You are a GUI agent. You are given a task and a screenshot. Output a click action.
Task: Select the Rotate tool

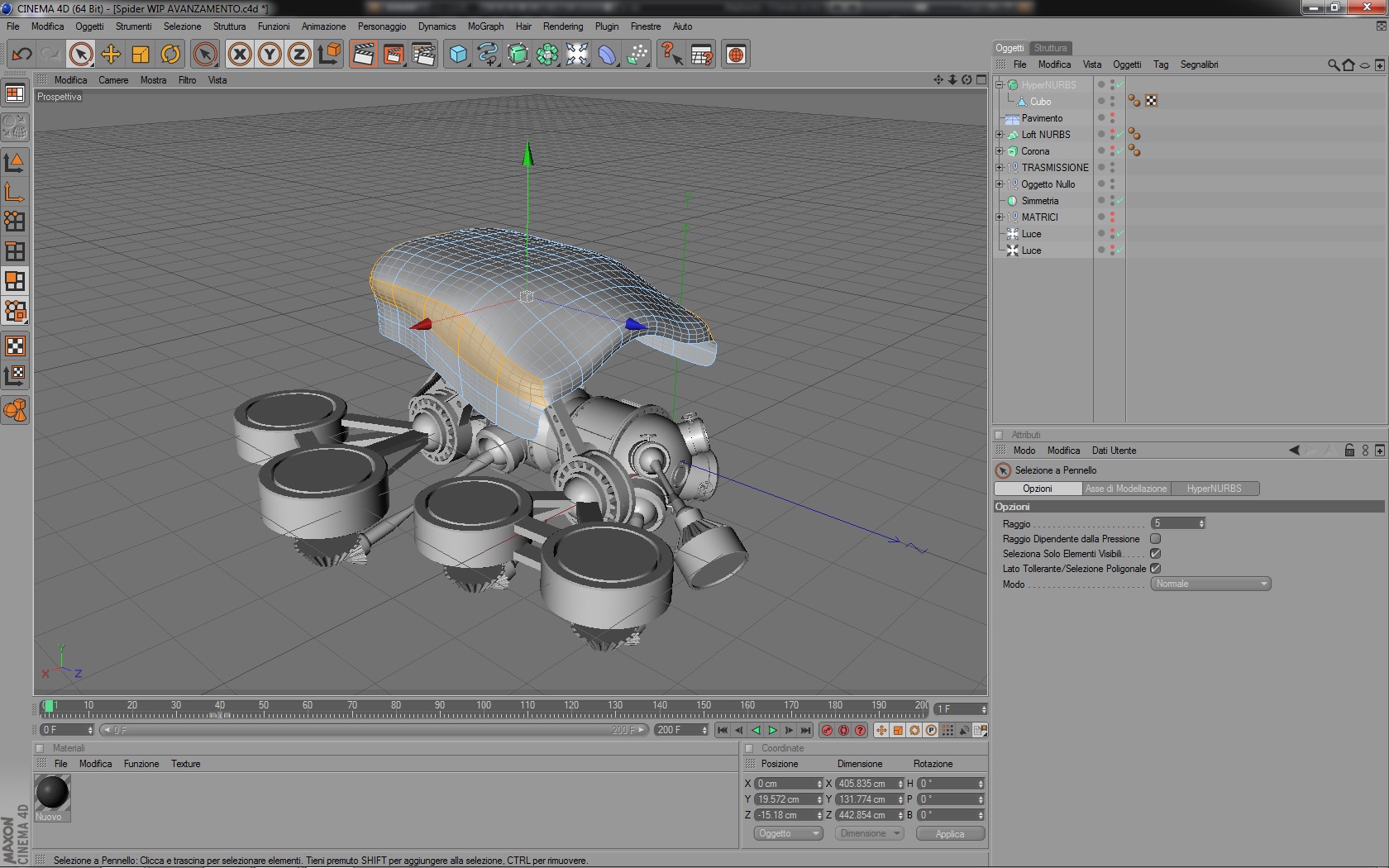click(x=170, y=55)
